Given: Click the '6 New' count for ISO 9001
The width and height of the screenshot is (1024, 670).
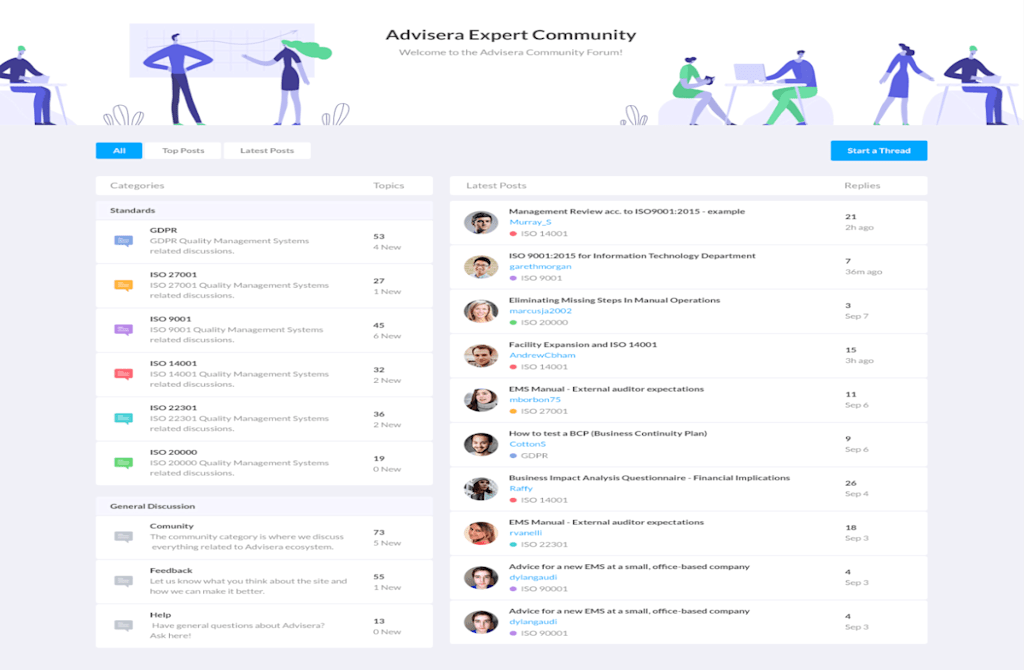Looking at the screenshot, I should pyautogui.click(x=387, y=336).
